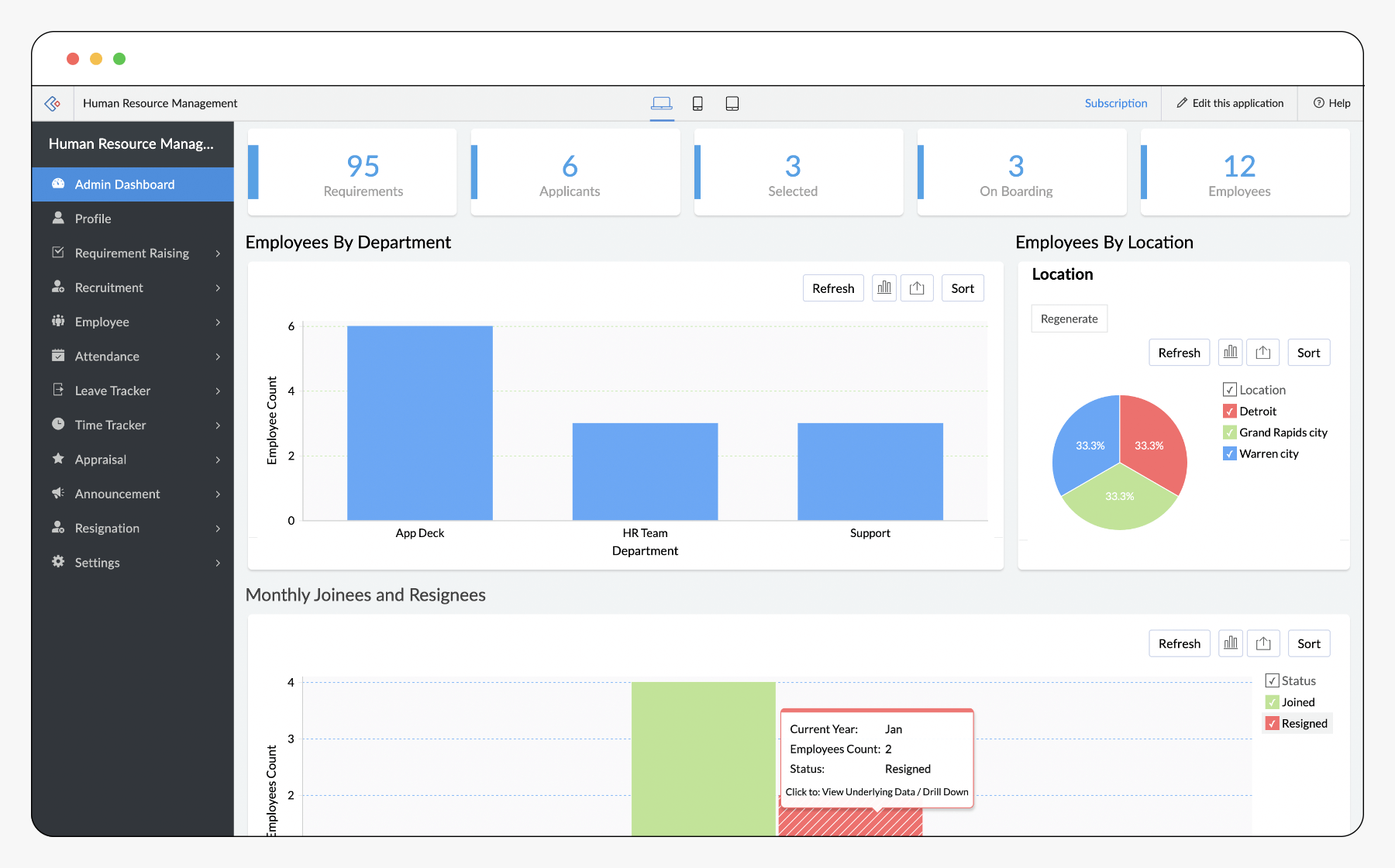Image resolution: width=1395 pixels, height=868 pixels.
Task: Click export icon in Employees By Department
Action: point(917,288)
